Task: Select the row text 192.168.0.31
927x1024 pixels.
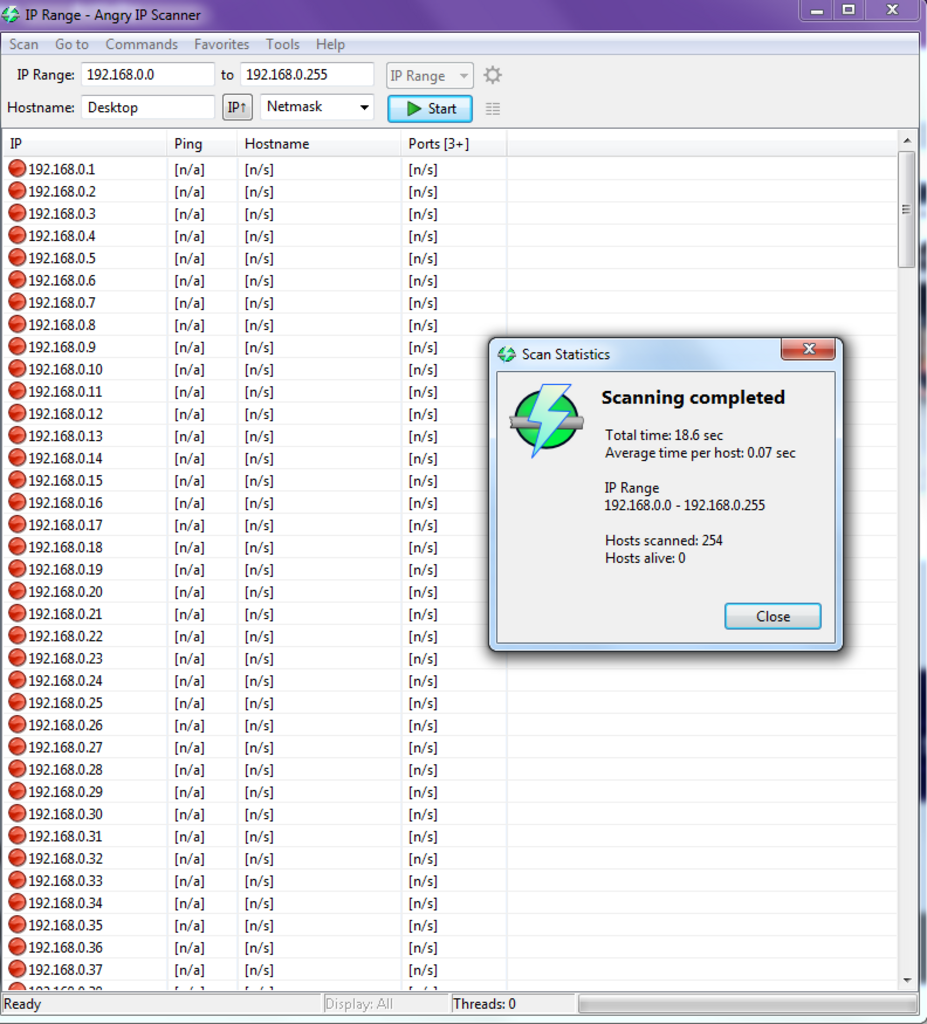Action: point(65,836)
